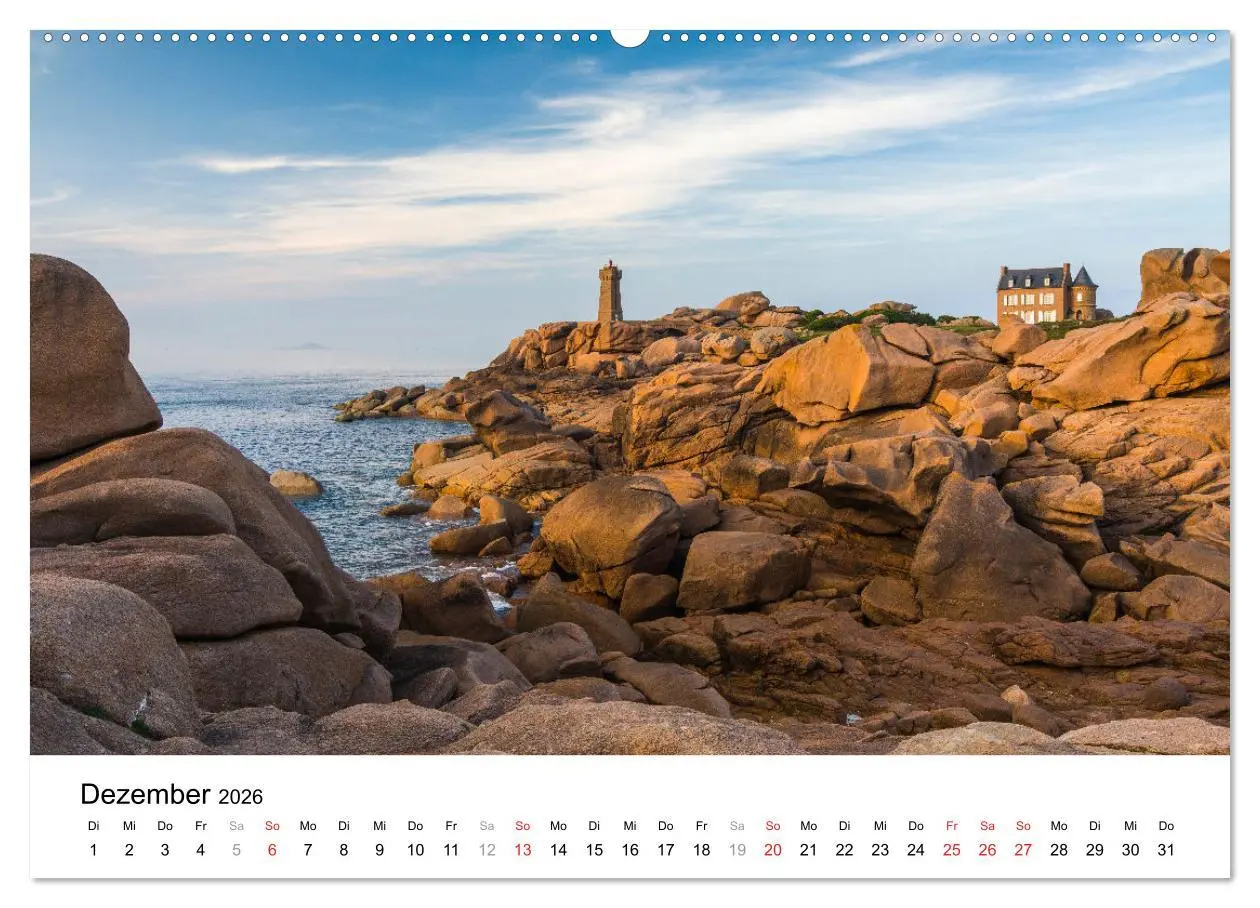The height and width of the screenshot is (908, 1260).
Task: Select the date 19 shown grayed
Action: pos(736,850)
